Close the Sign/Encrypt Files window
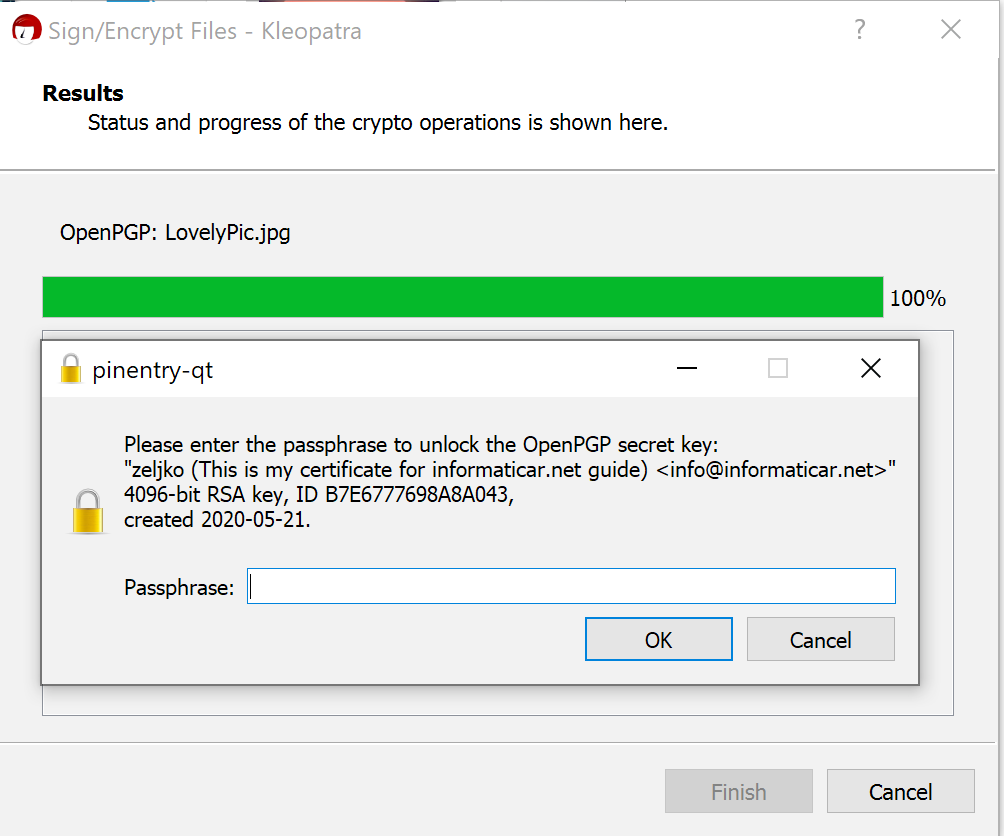Image resolution: width=1004 pixels, height=836 pixels. [951, 29]
